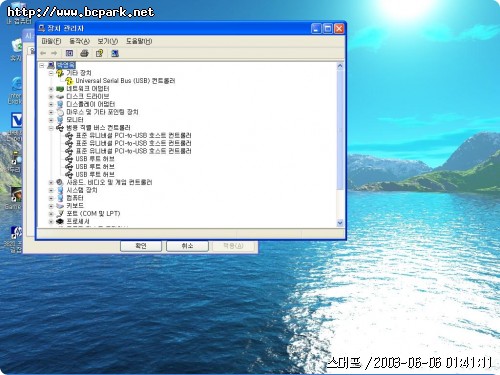Click the Print toolbar icon

click(x=84, y=53)
